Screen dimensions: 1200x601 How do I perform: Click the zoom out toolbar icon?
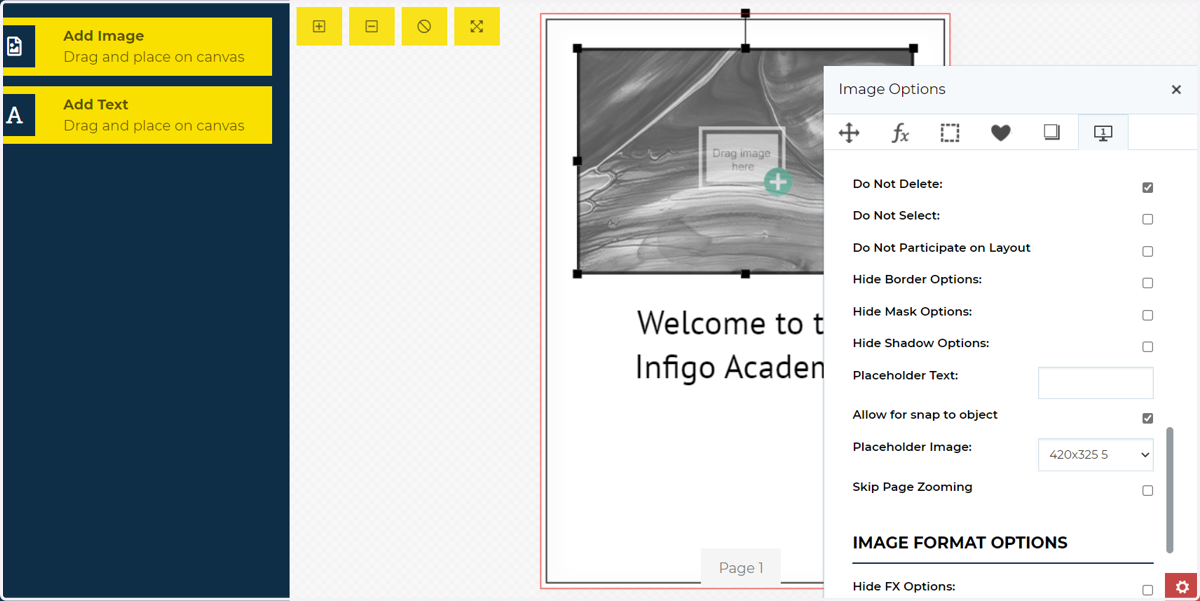tap(372, 27)
